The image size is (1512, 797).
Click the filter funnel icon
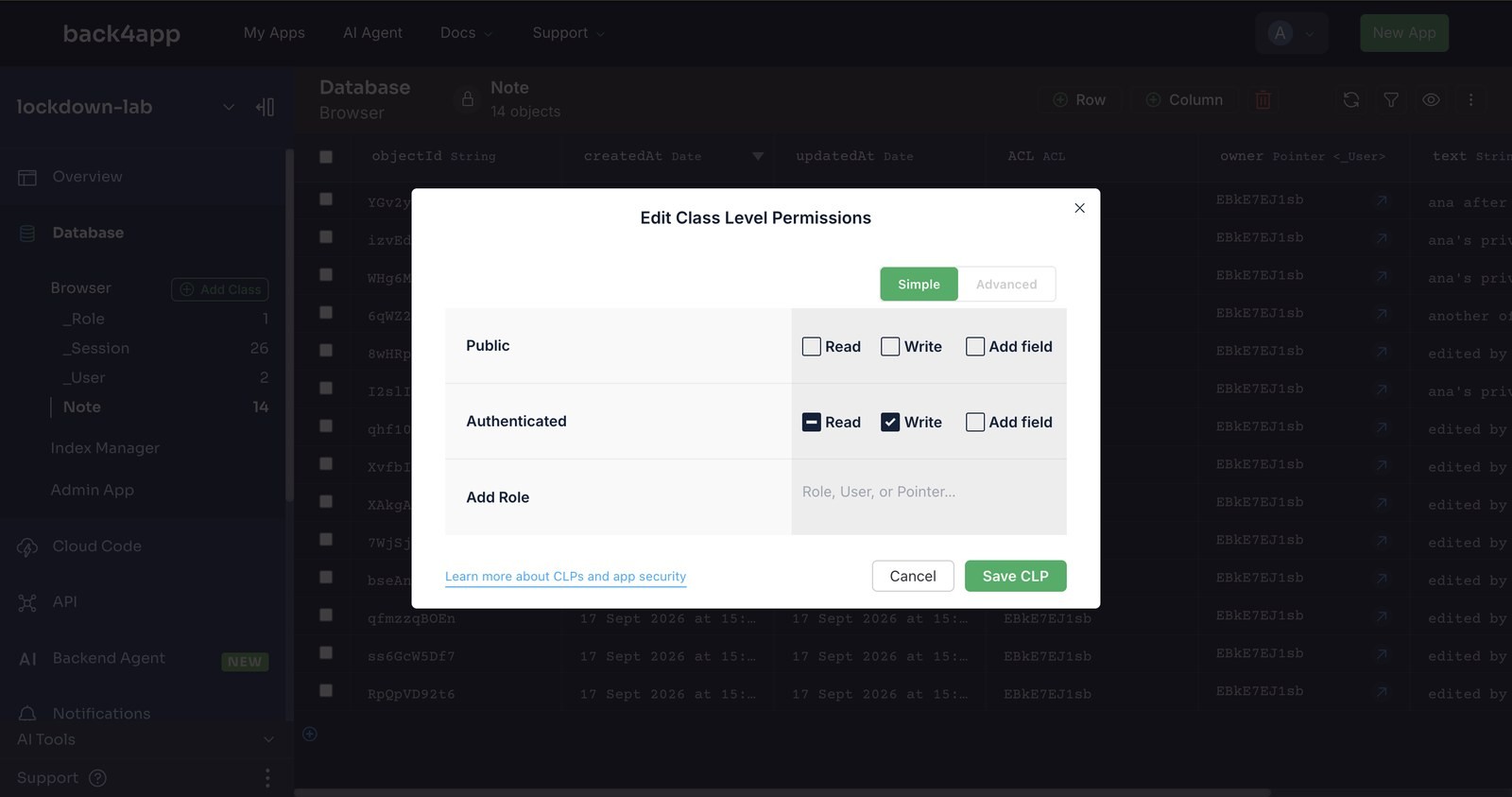click(x=1391, y=99)
